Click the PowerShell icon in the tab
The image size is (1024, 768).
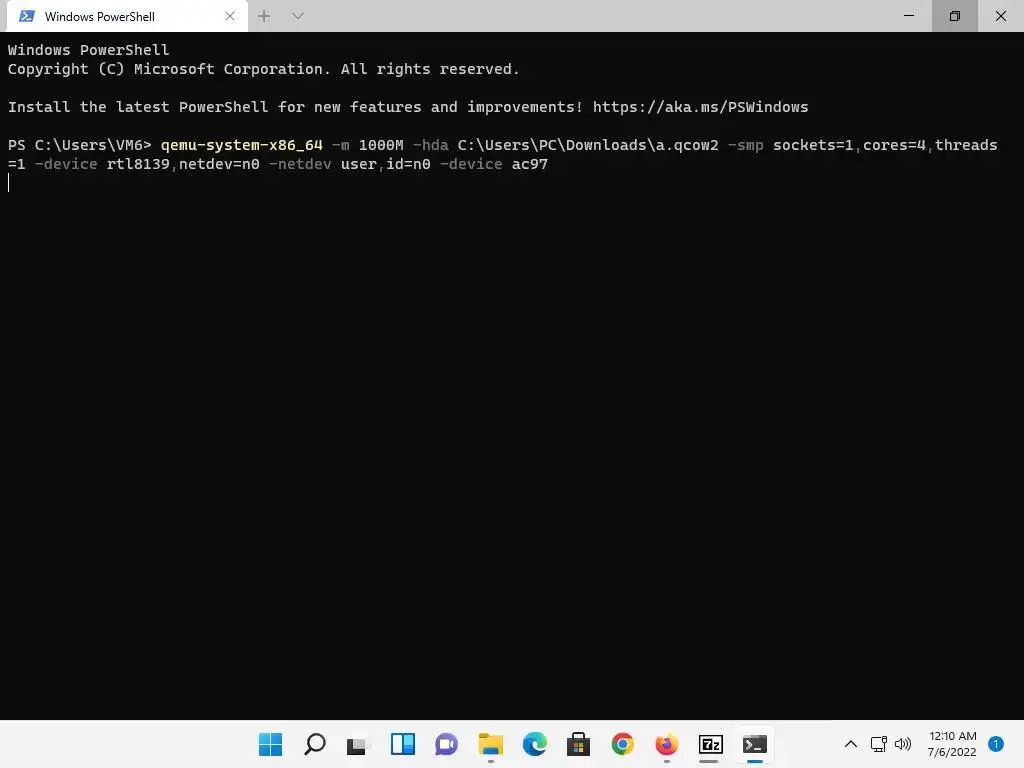(x=27, y=16)
